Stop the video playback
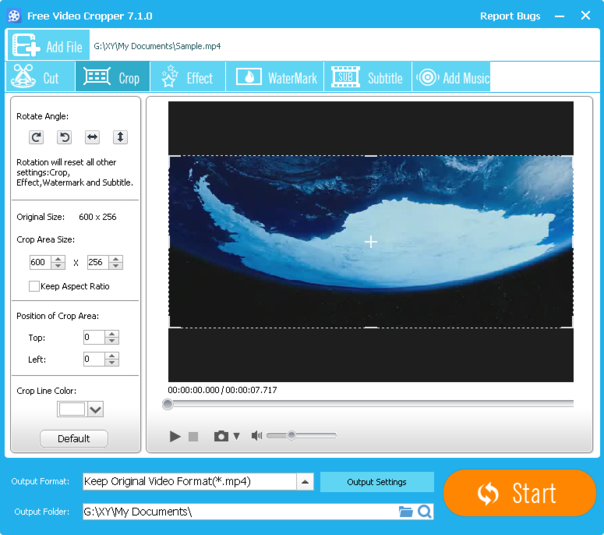The width and height of the screenshot is (604, 535). [194, 436]
